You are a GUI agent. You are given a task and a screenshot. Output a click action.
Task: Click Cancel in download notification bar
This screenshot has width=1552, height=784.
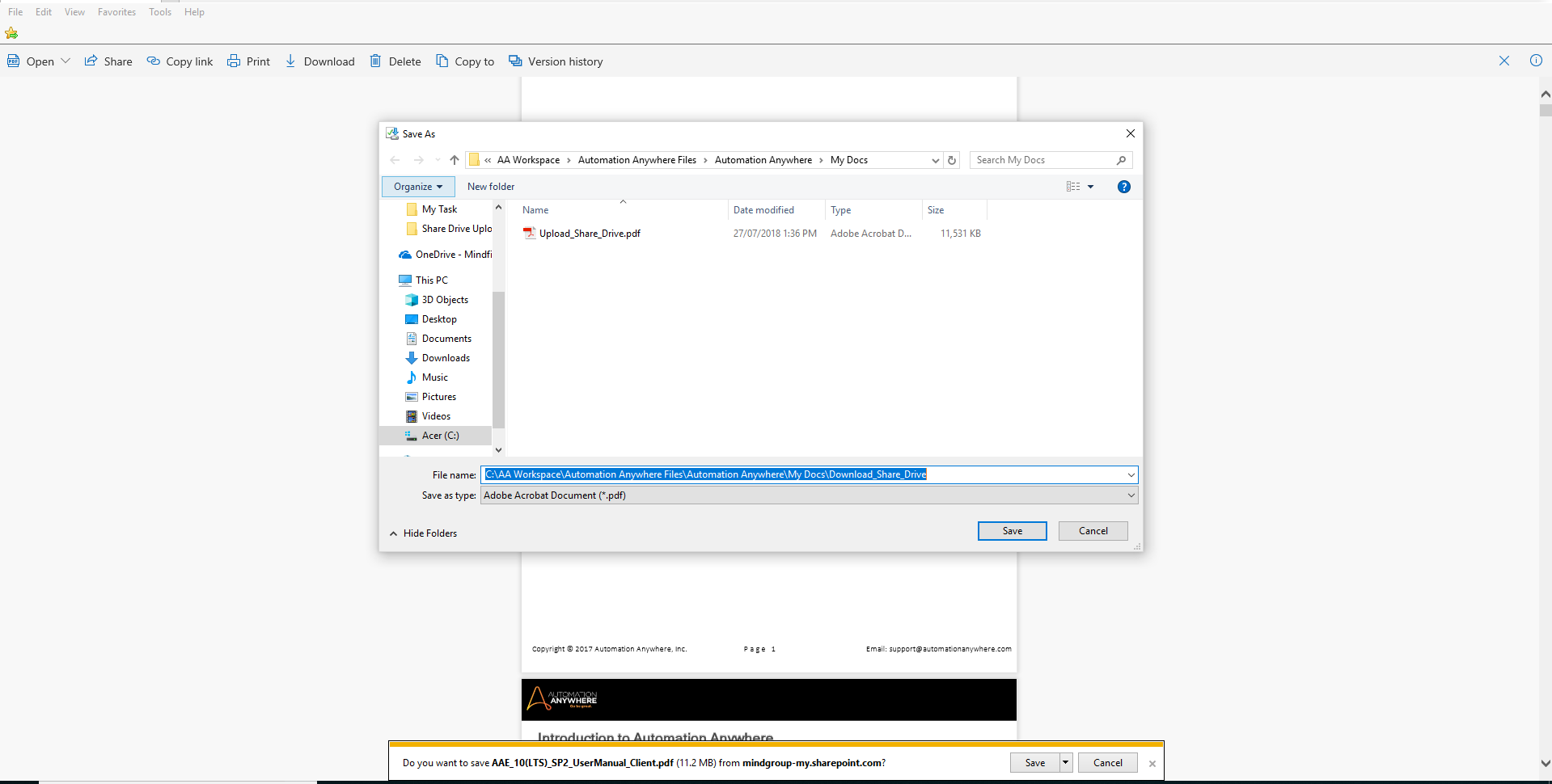(1108, 763)
